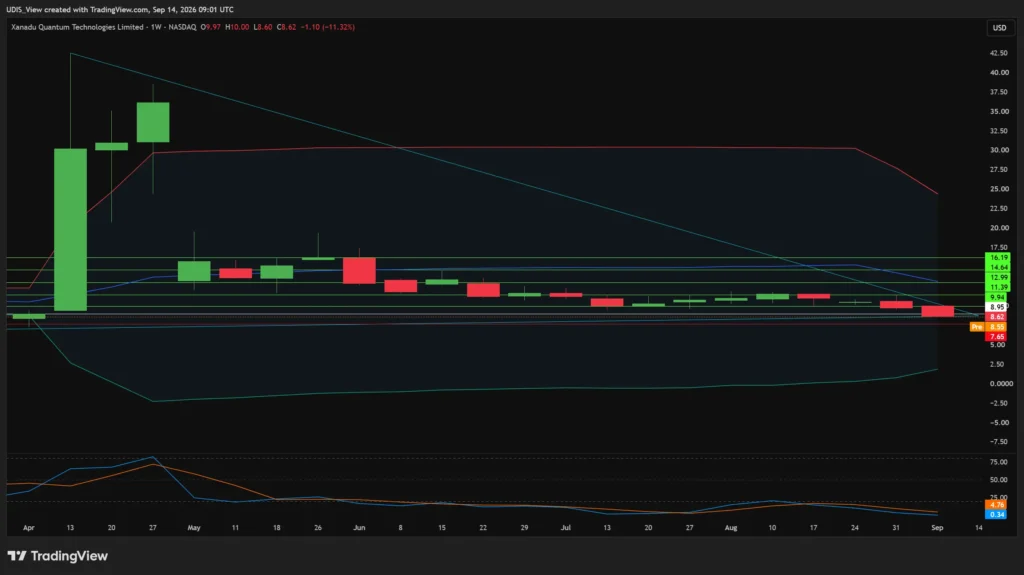Click the 1W interval label
Image resolution: width=1024 pixels, height=575 pixels.
156,27
